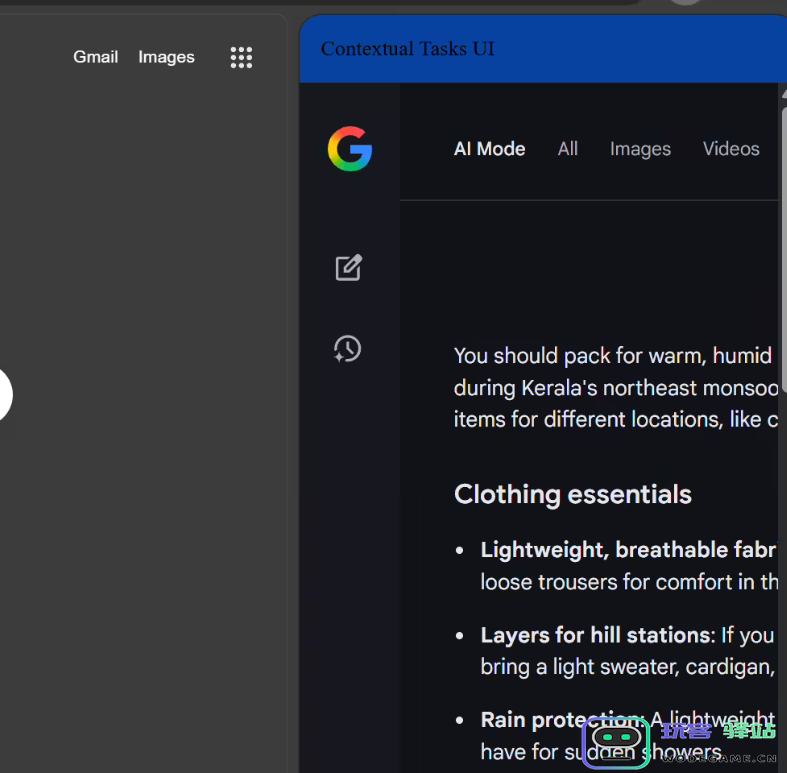
Task: Open Gmail from the top bar
Action: 95,57
